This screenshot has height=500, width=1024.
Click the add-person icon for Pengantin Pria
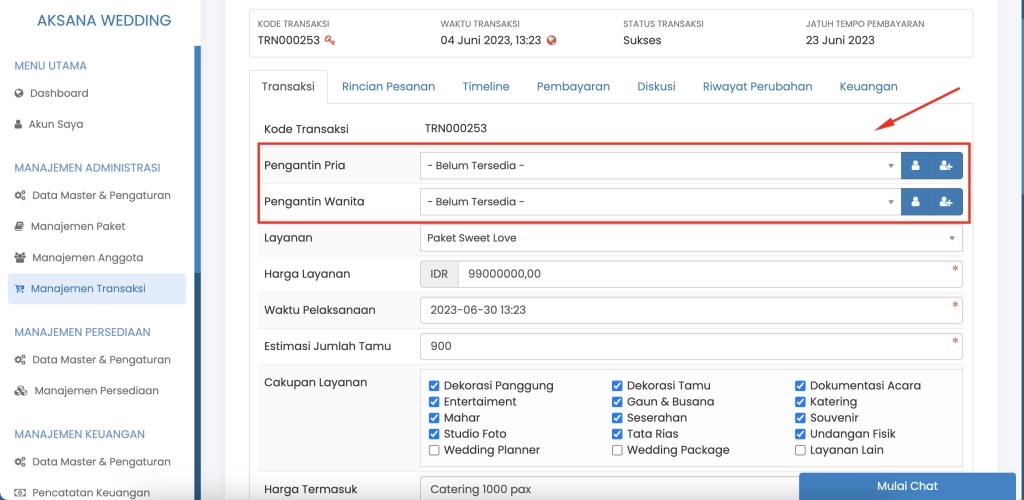946,166
